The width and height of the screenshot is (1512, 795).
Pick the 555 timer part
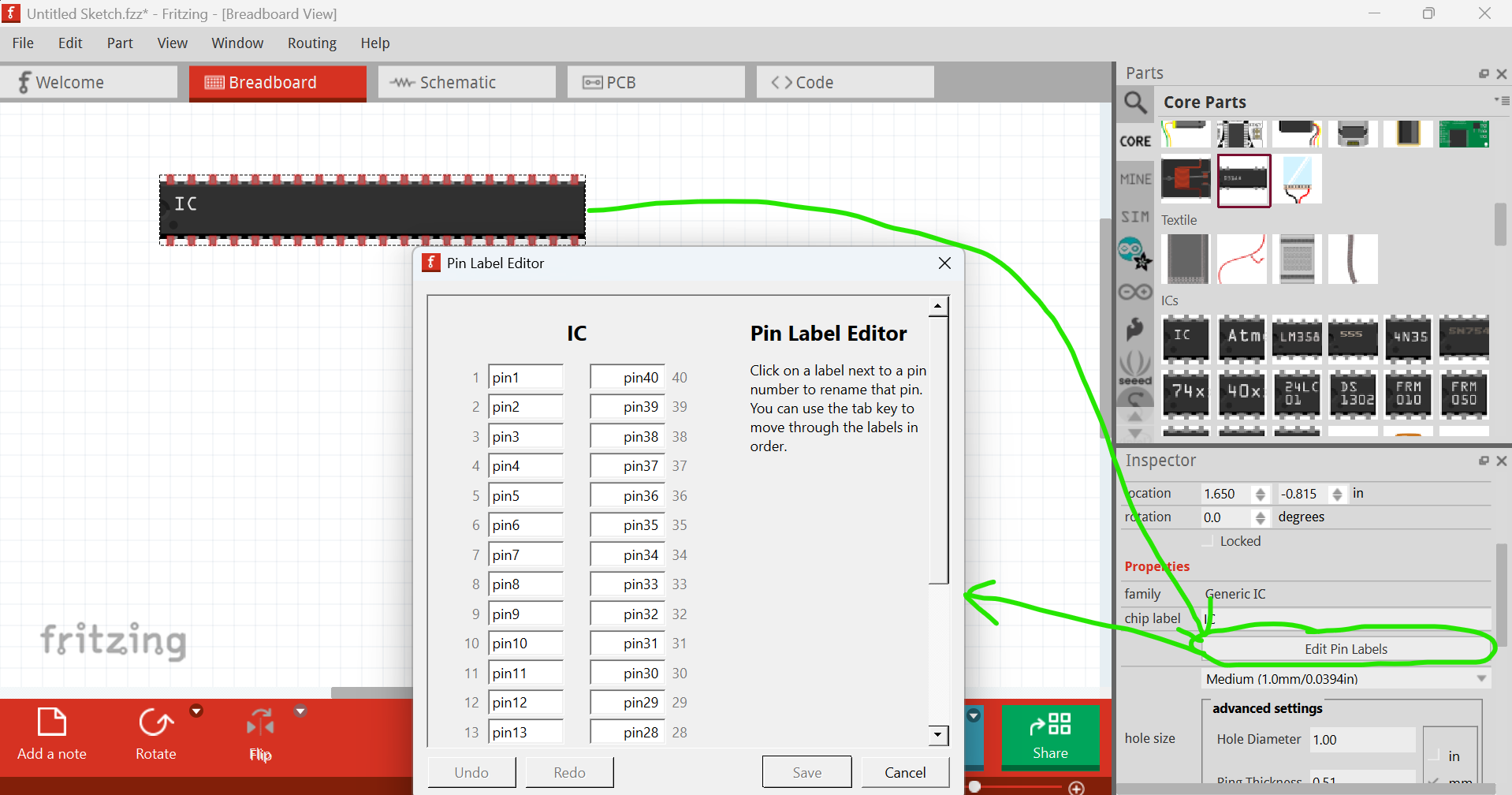coord(1353,338)
